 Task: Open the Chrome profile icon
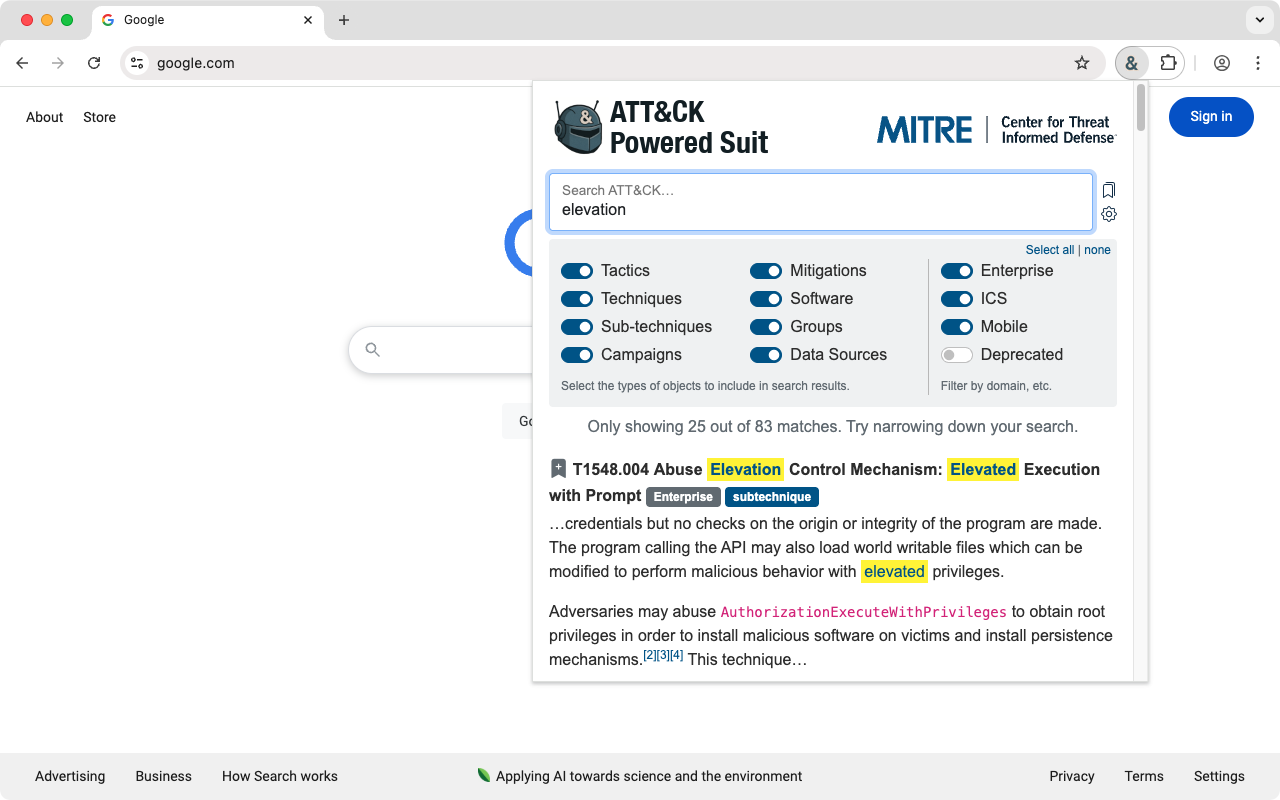click(x=1222, y=62)
